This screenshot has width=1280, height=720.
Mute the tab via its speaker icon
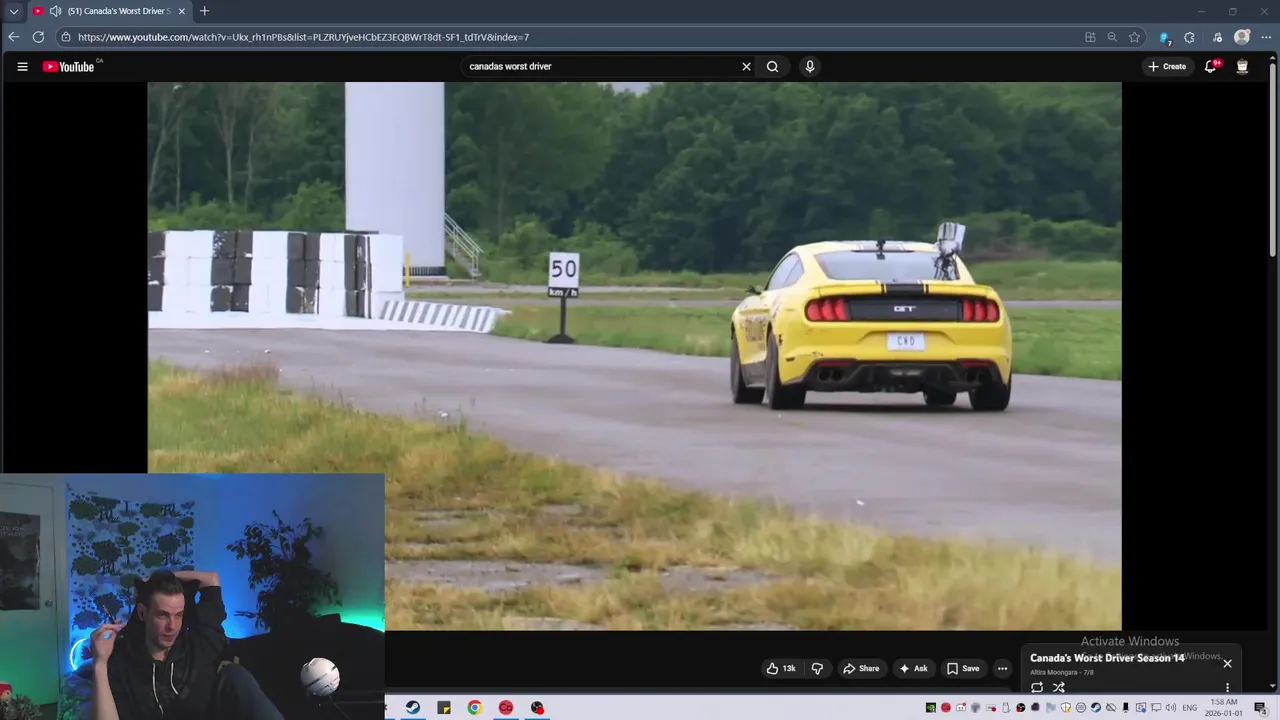click(x=55, y=11)
